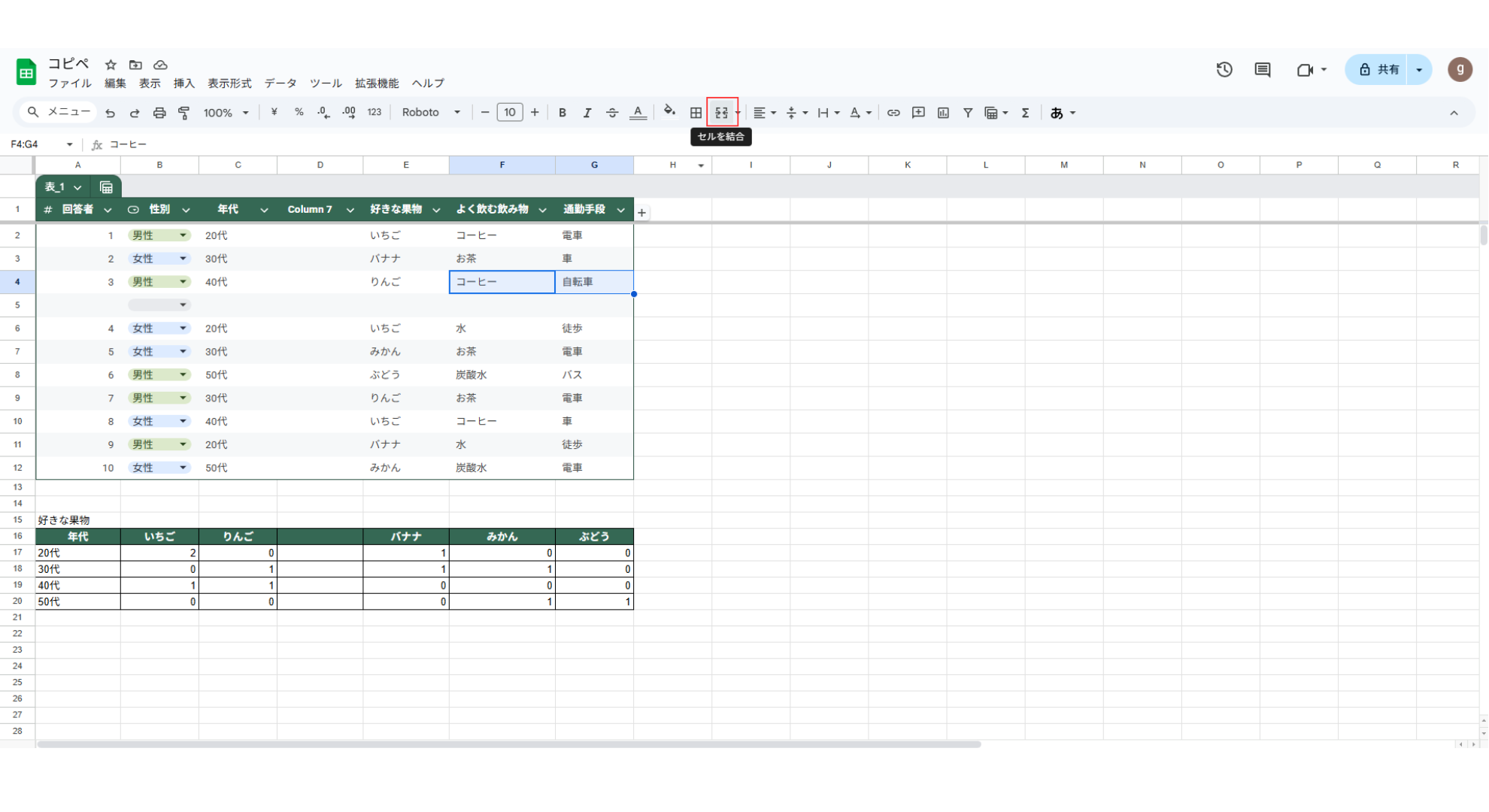This screenshot has height=812, width=1489.
Task: Open the fill color bucket
Action: pyautogui.click(x=669, y=112)
